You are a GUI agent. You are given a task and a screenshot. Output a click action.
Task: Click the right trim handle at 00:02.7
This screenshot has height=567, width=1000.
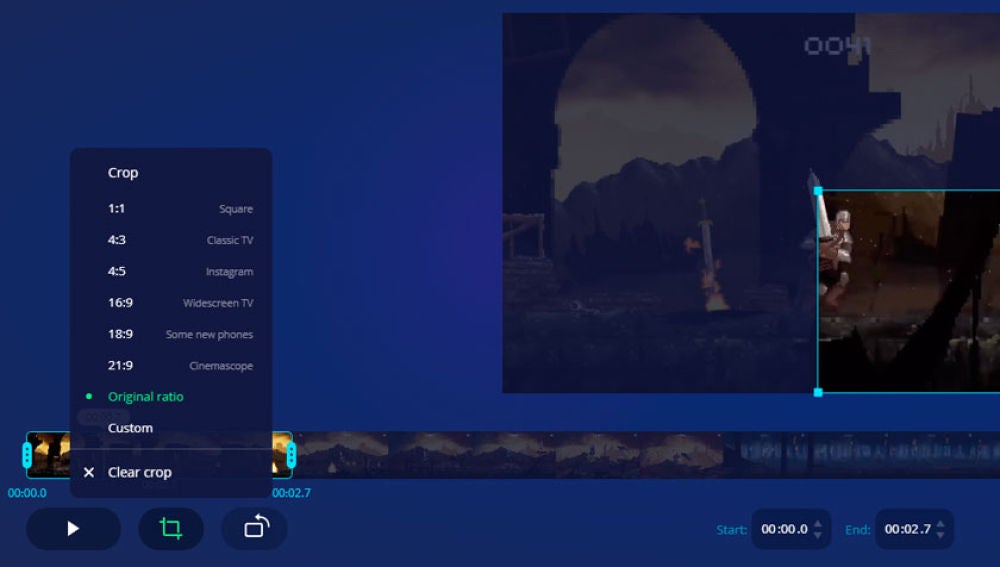pos(291,455)
